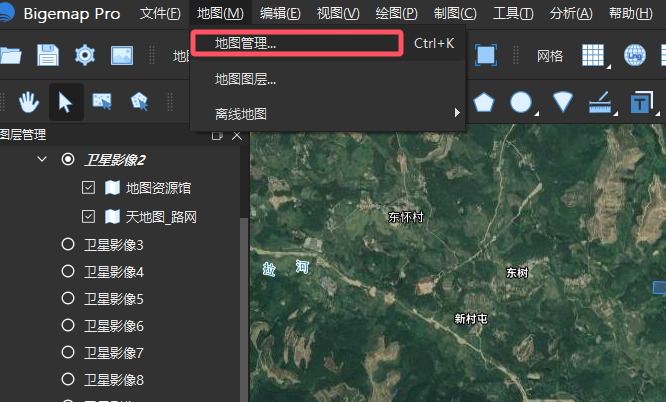Click the save disk icon
Screen dimensions: 666x402
point(48,55)
